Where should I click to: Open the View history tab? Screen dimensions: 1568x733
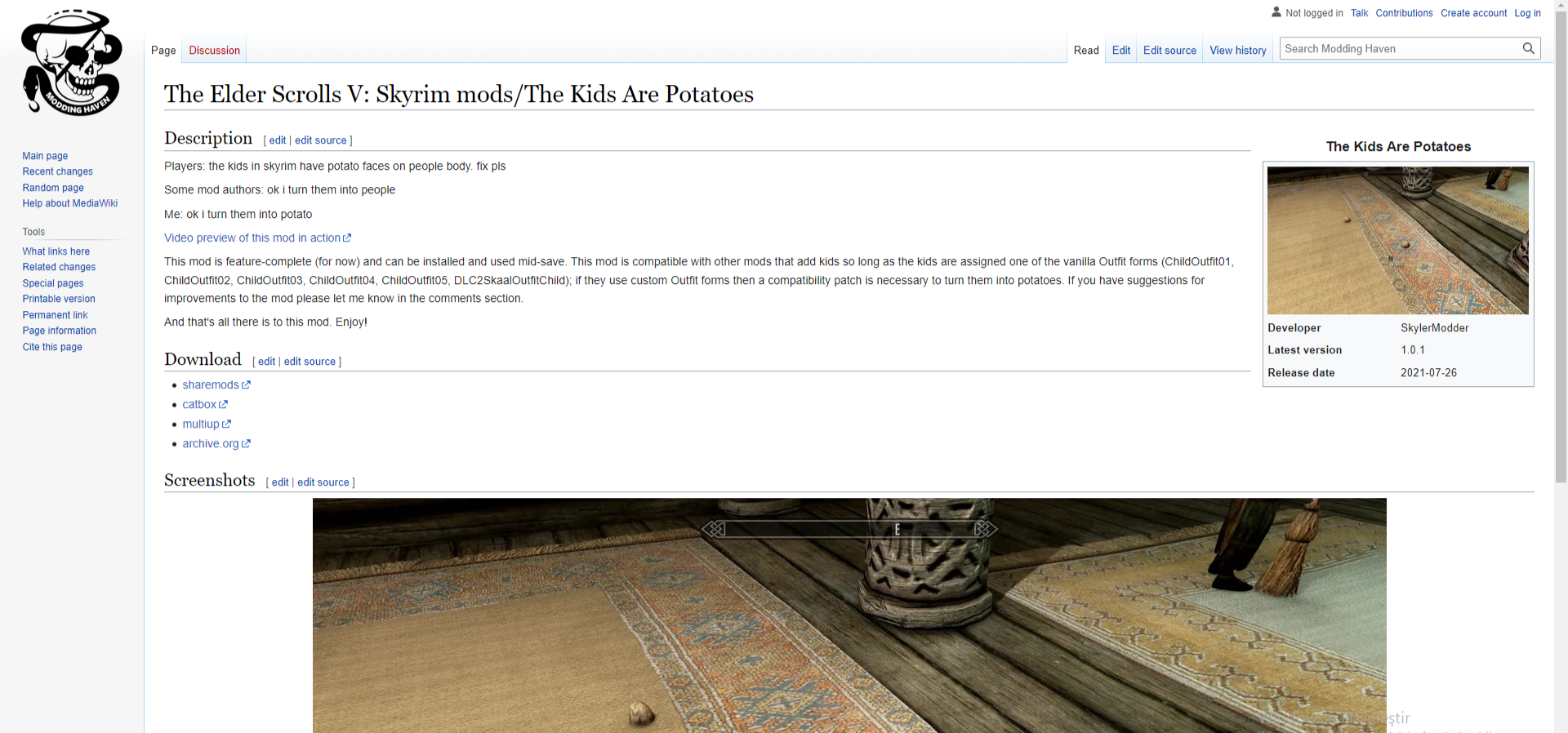[x=1238, y=51]
